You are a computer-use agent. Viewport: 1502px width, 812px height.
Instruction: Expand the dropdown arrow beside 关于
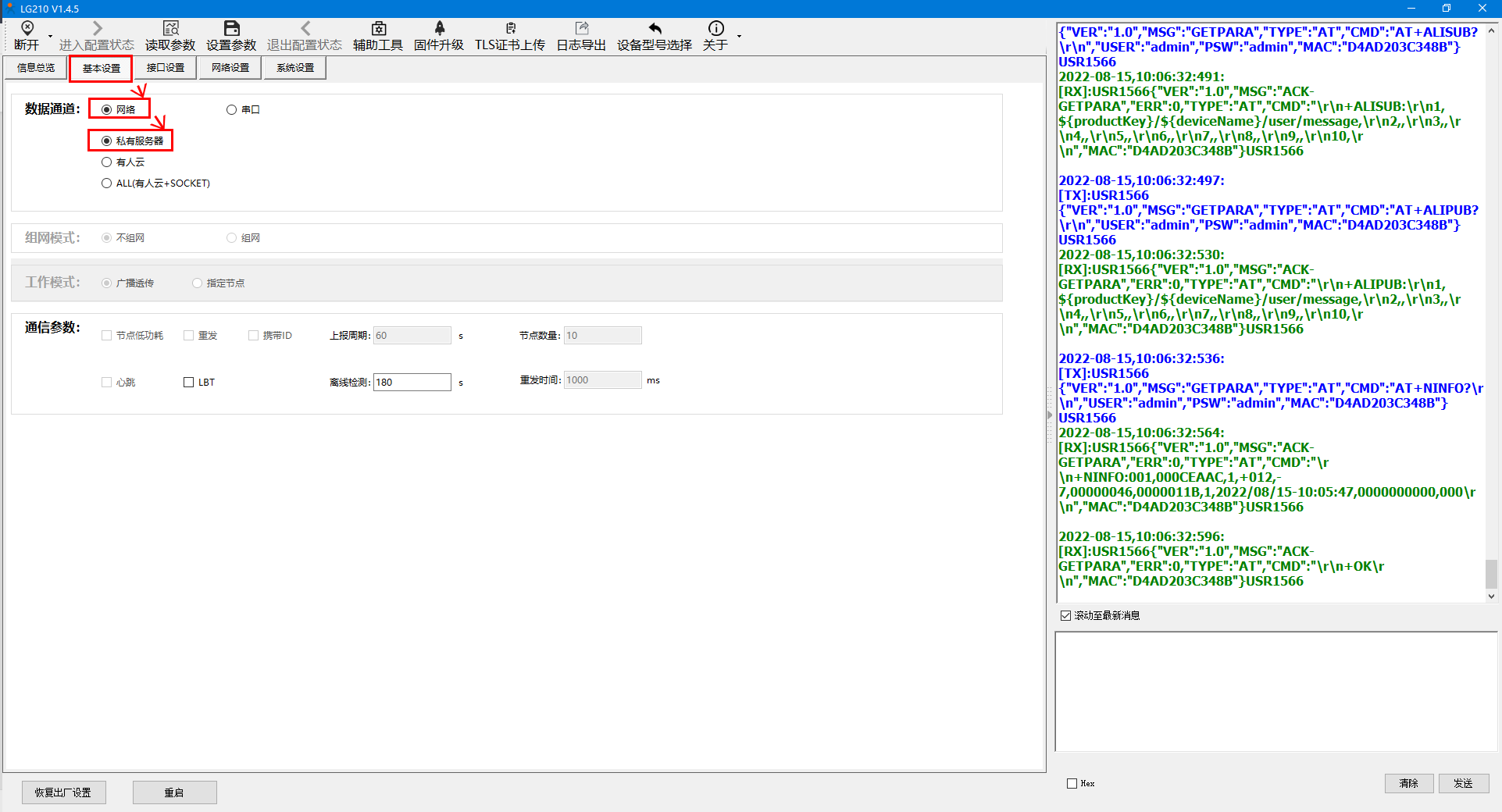point(739,36)
